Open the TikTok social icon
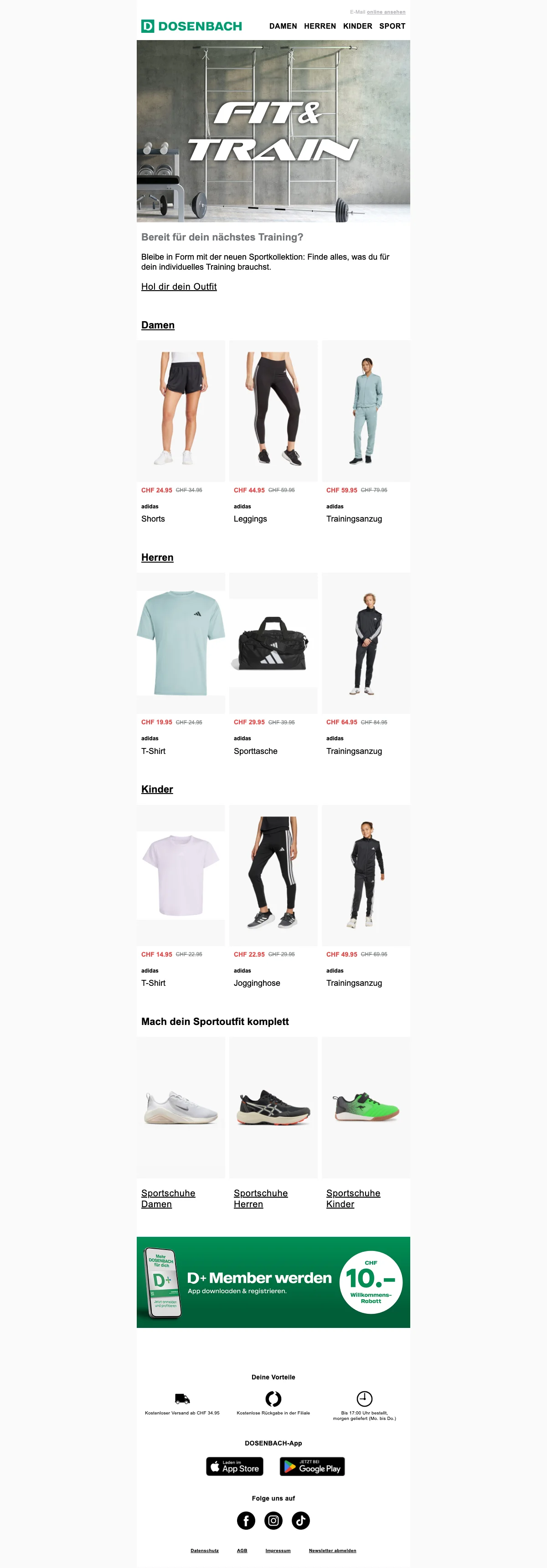This screenshot has width=547, height=1568. pyautogui.click(x=301, y=1521)
